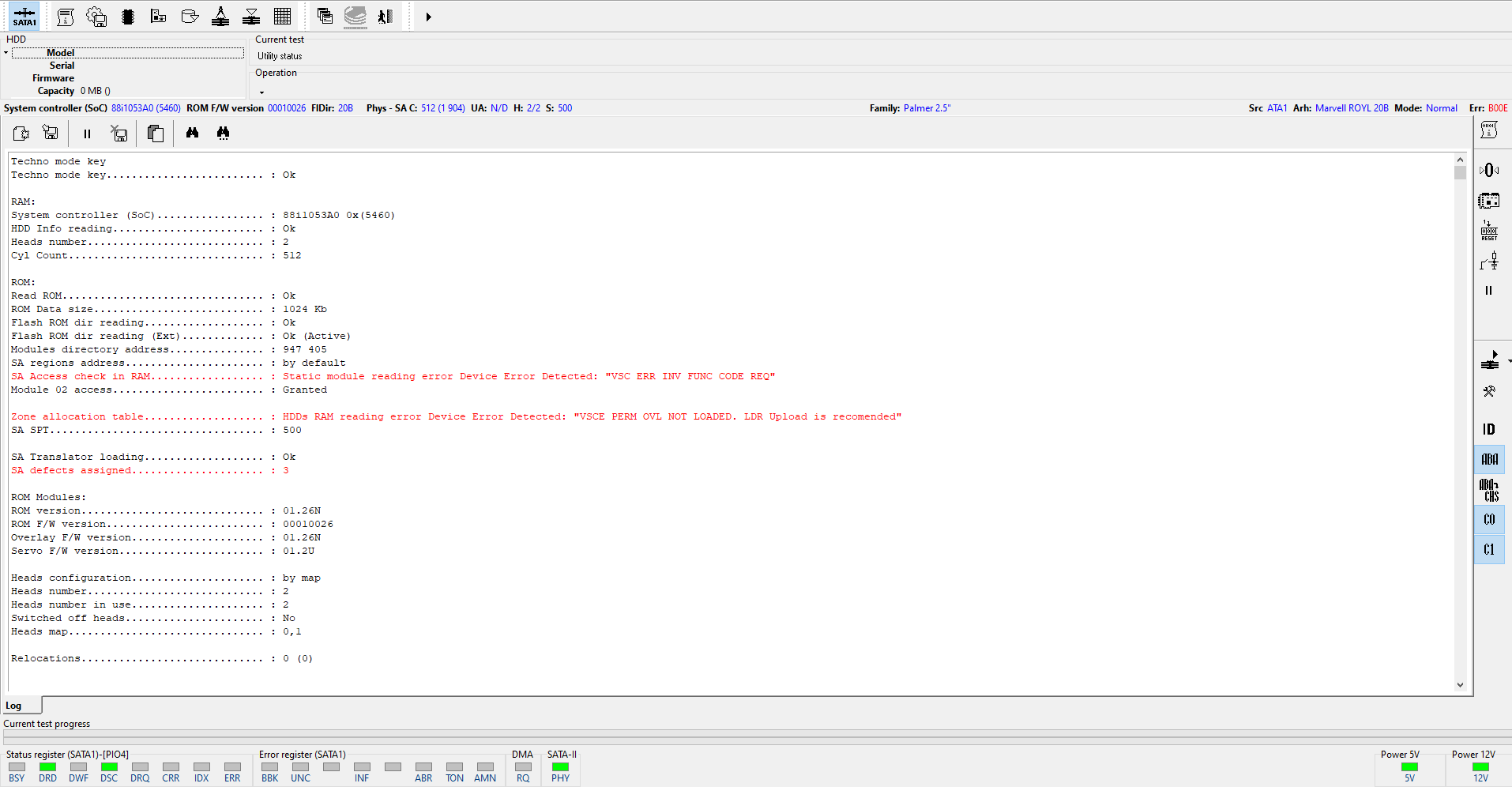Click the 'Capacity 0 MB' text
1512x787 pixels.
click(x=74, y=91)
